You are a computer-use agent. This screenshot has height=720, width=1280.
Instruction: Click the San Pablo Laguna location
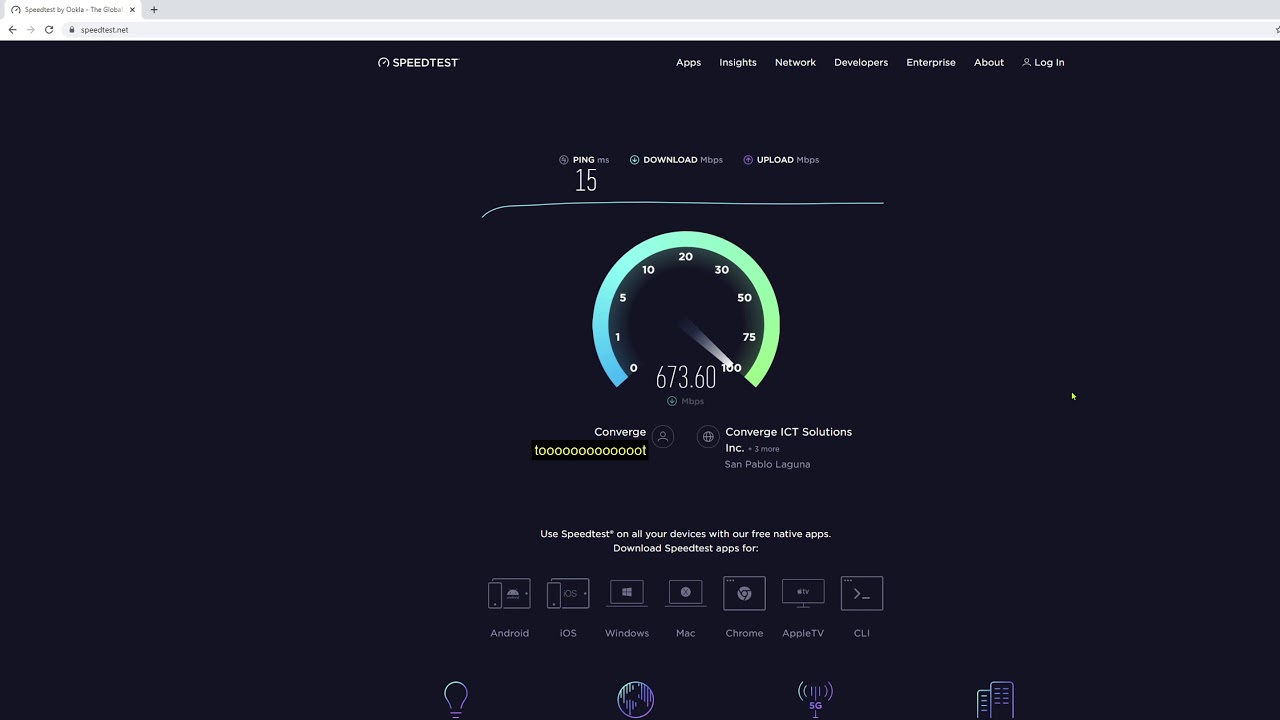coord(767,464)
